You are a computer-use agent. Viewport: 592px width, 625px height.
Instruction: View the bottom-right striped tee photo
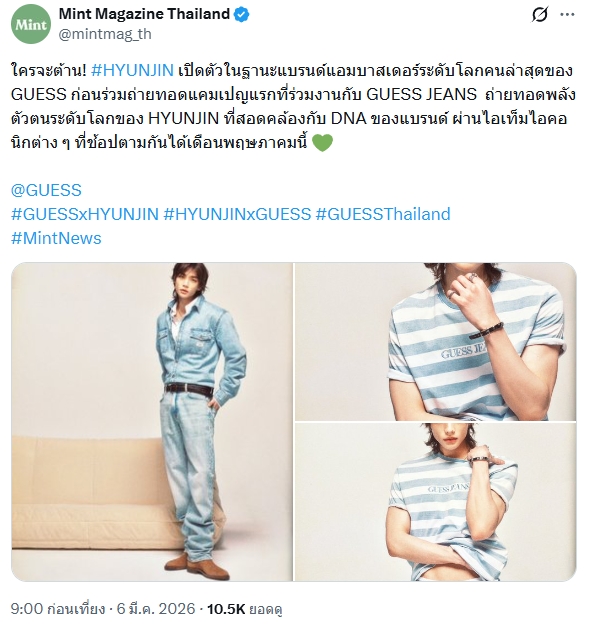pyautogui.click(x=435, y=502)
